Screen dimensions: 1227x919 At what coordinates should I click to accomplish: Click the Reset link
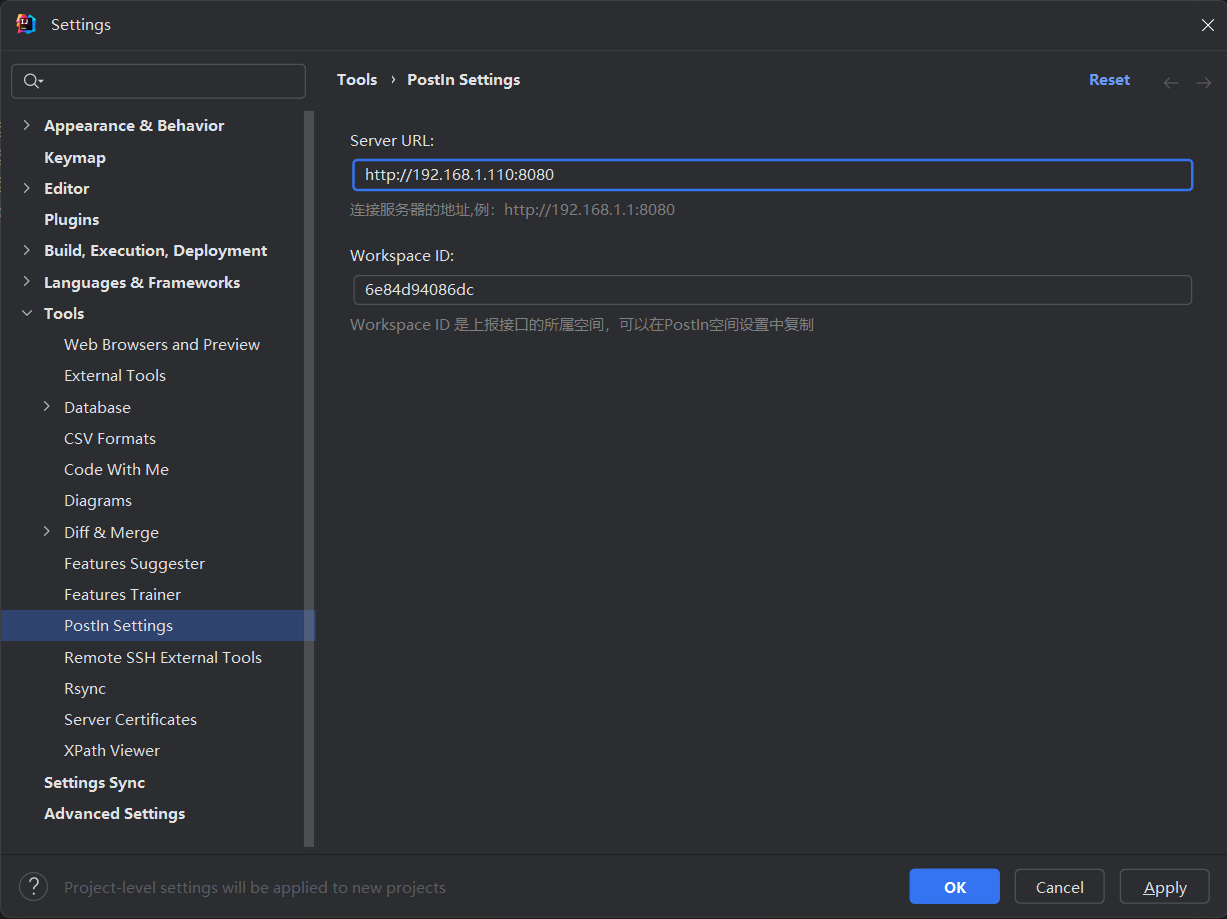pyautogui.click(x=1109, y=80)
